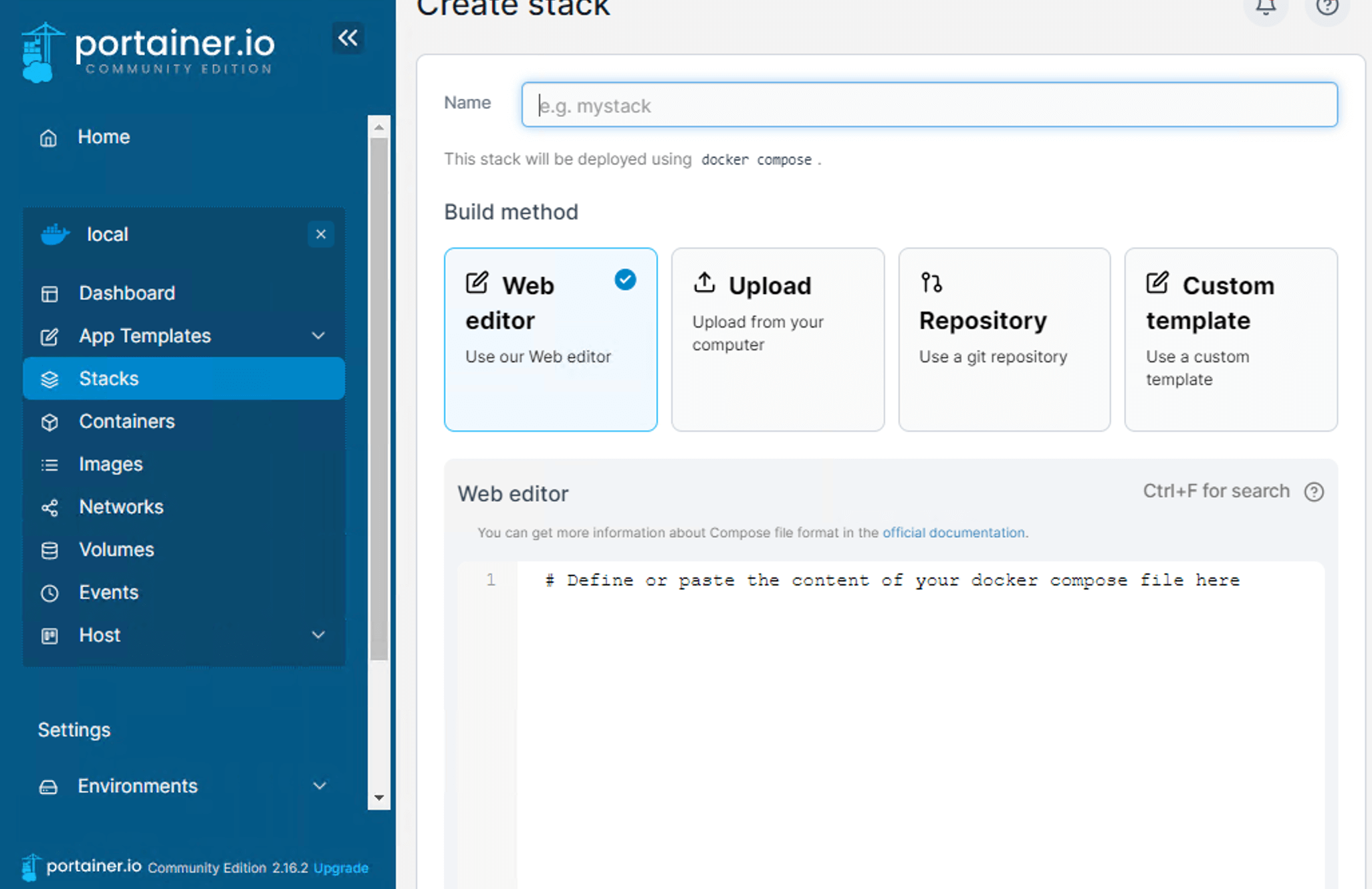The width and height of the screenshot is (1372, 889).
Task: Expand the App Templates submenu chevron
Action: click(x=318, y=336)
